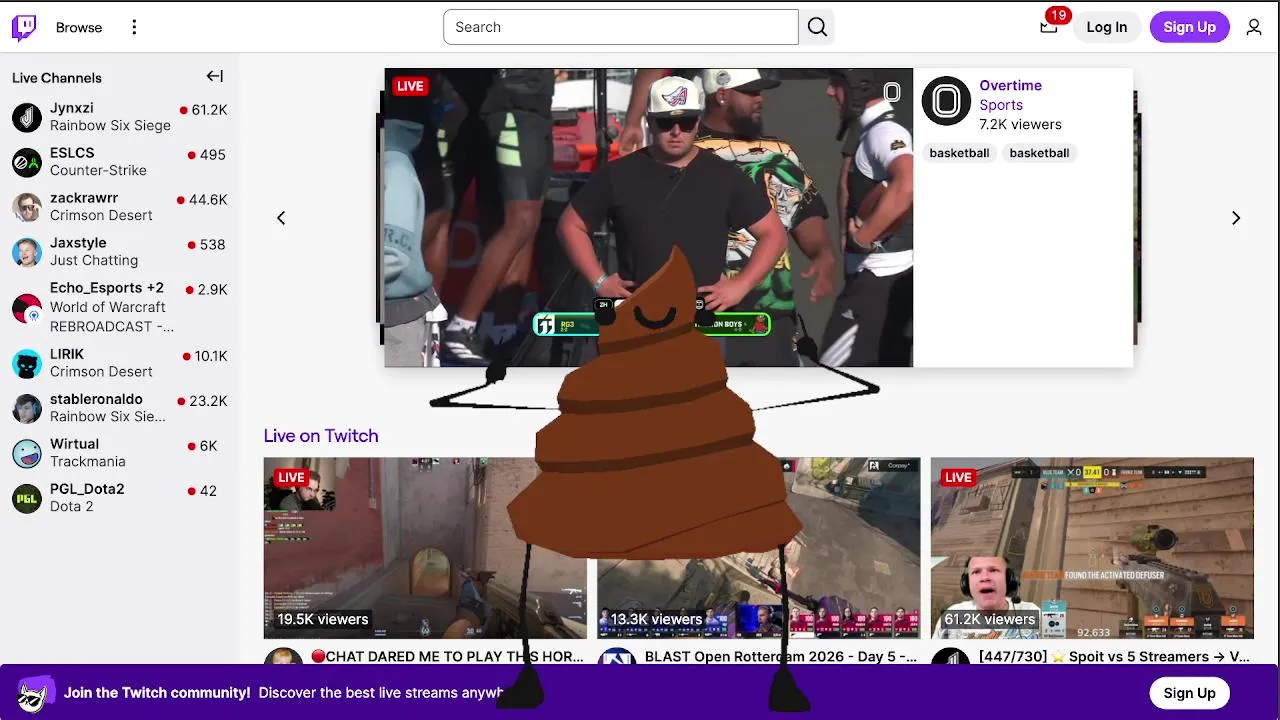Select PGL_Dota2 Dota 2 channel name
This screenshot has width=1280, height=720.
87,489
